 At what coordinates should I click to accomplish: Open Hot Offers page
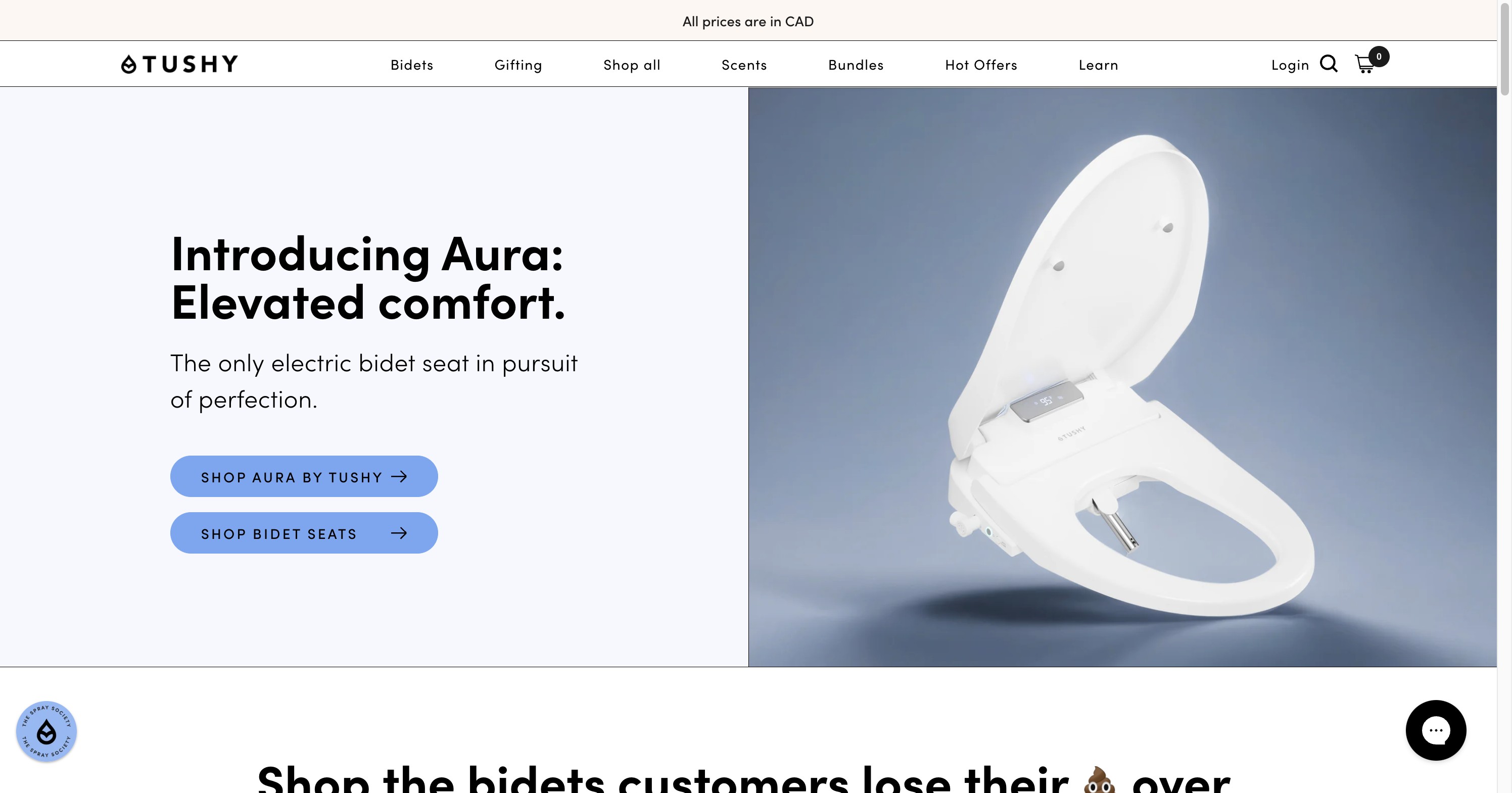[981, 65]
